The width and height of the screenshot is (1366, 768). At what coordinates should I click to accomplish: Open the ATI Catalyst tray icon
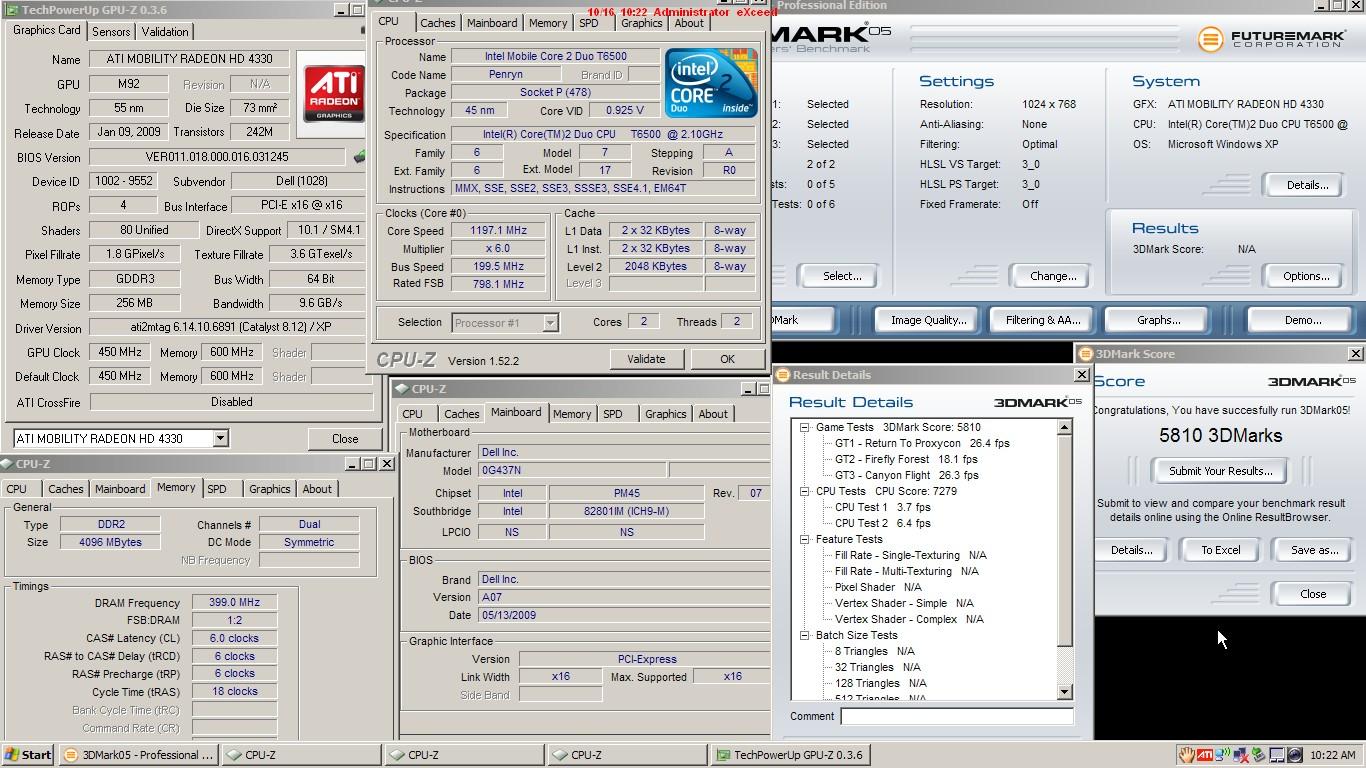(x=1205, y=755)
